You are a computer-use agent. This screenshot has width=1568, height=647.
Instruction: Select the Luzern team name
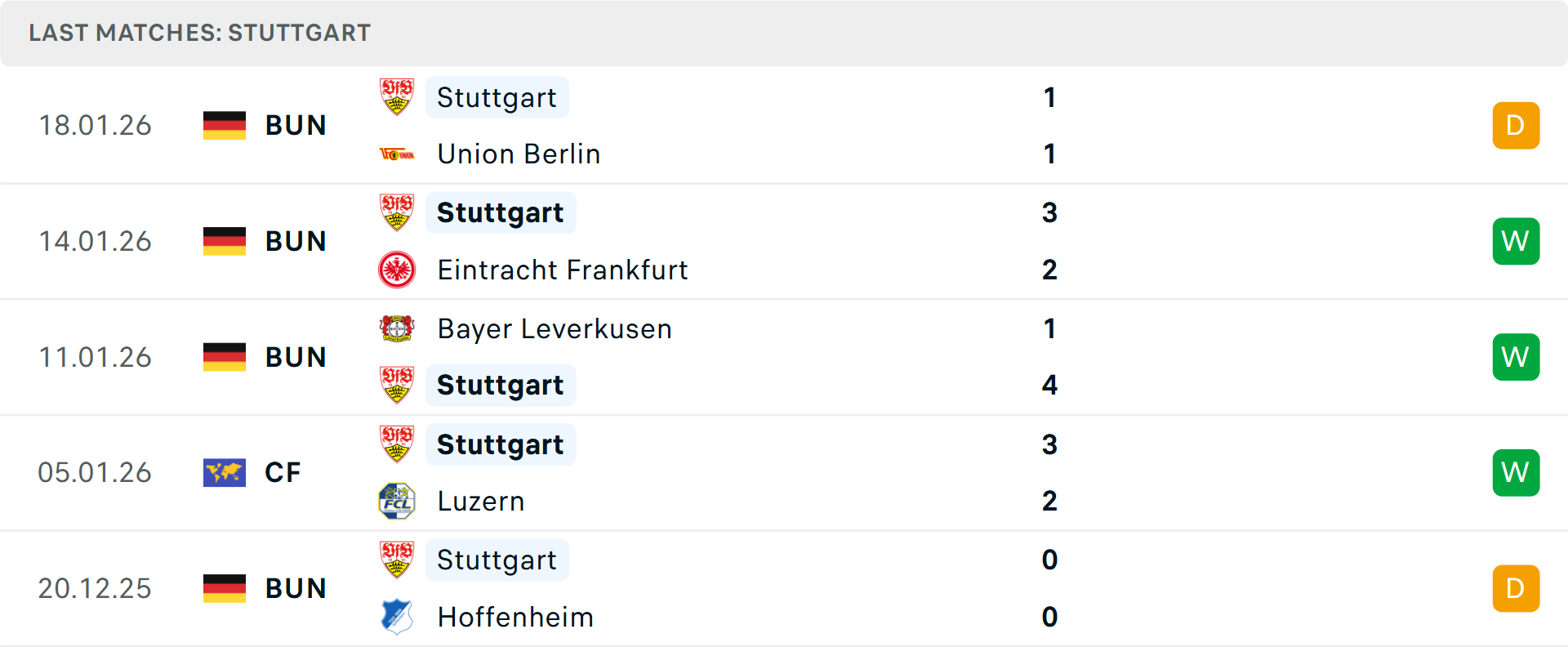point(481,501)
